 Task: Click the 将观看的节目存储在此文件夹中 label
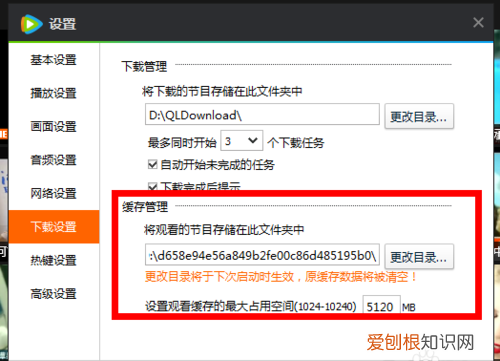(224, 230)
